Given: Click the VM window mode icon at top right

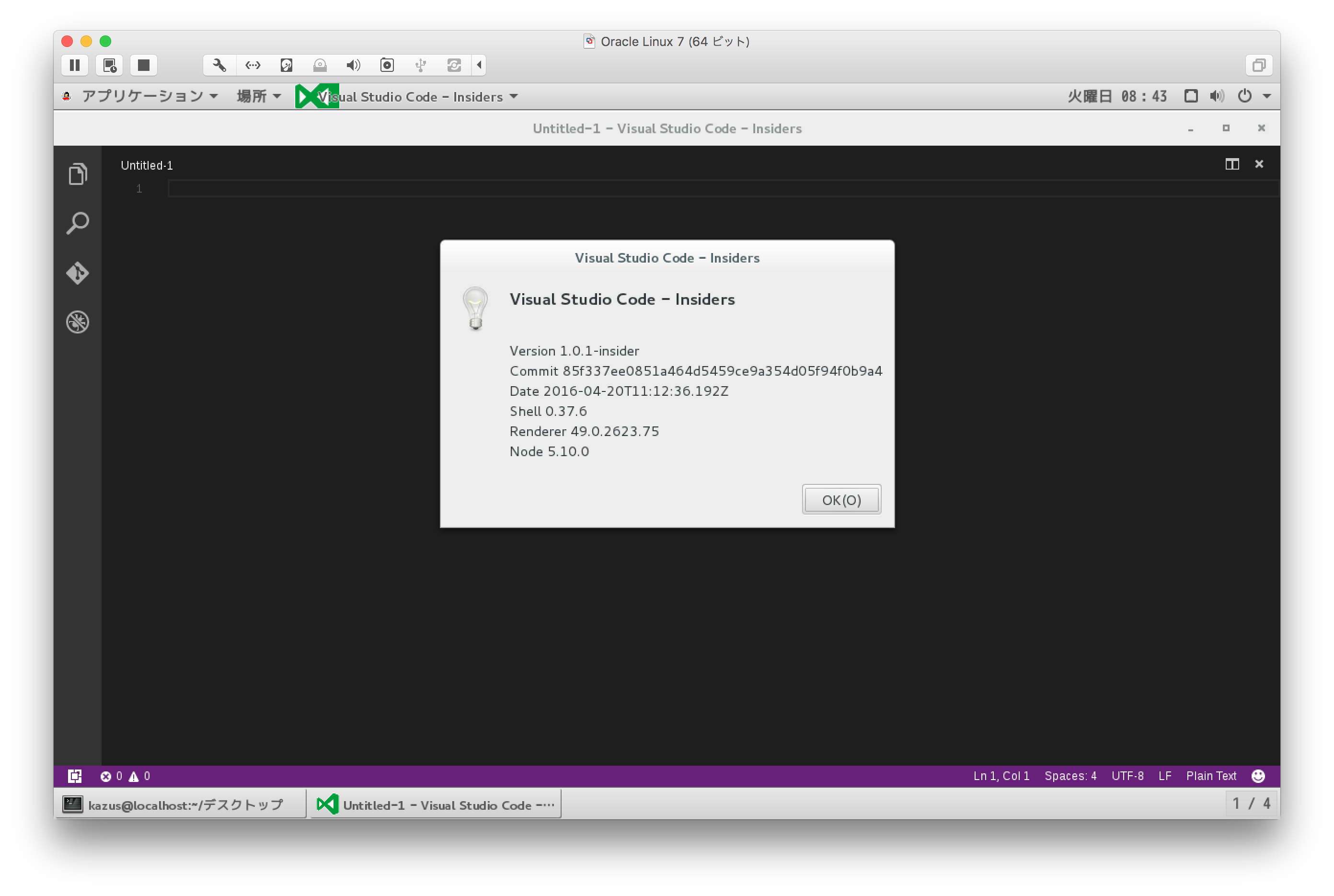Looking at the screenshot, I should tap(1259, 65).
